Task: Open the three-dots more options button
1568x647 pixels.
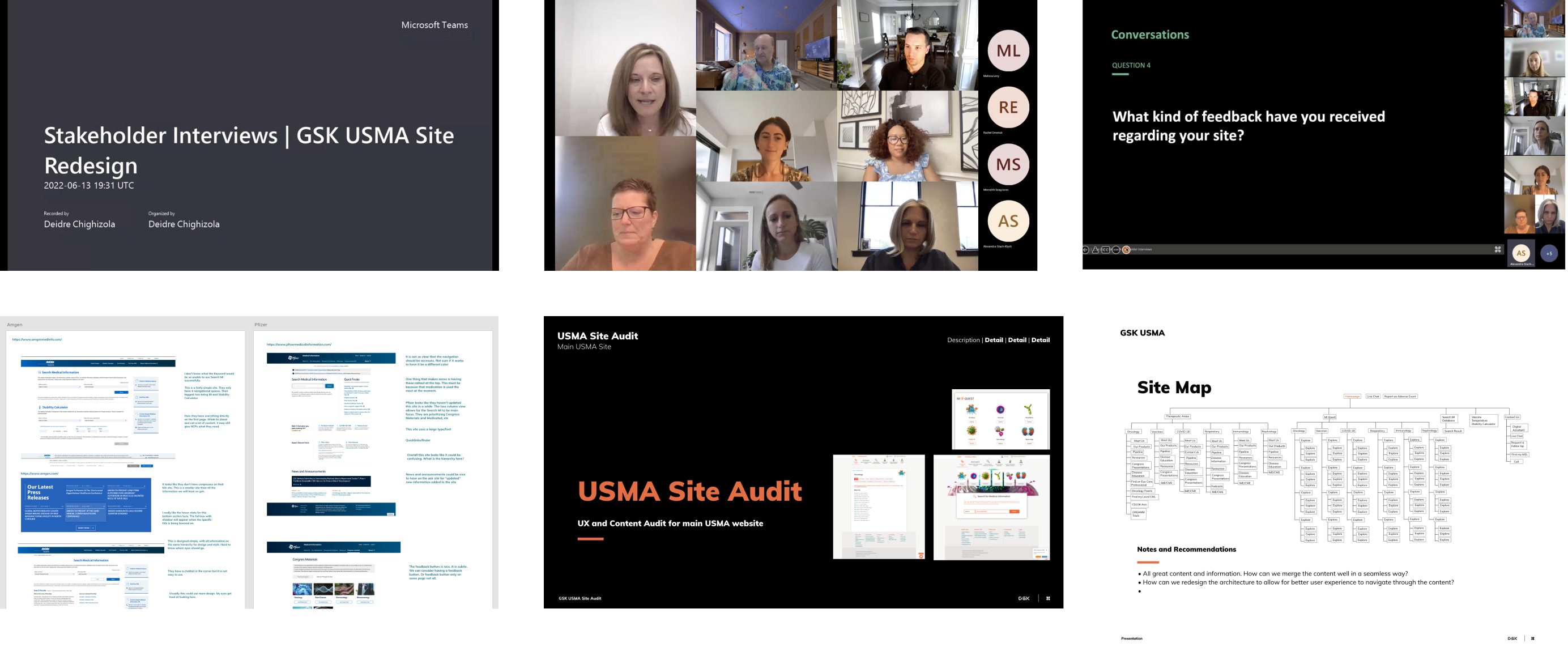Action: [1117, 250]
